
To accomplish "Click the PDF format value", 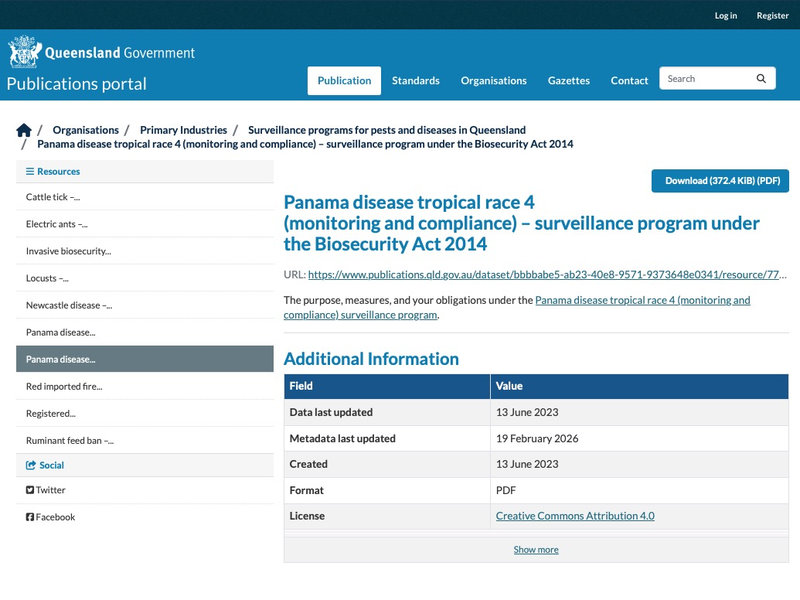I will coord(506,490).
